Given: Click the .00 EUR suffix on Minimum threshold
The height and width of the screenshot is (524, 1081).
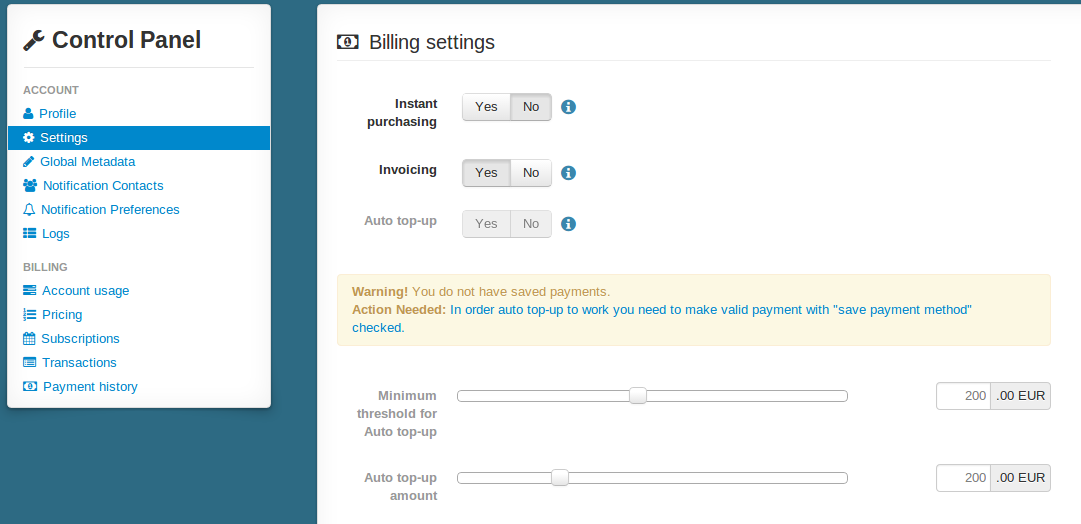Looking at the screenshot, I should tap(1020, 396).
